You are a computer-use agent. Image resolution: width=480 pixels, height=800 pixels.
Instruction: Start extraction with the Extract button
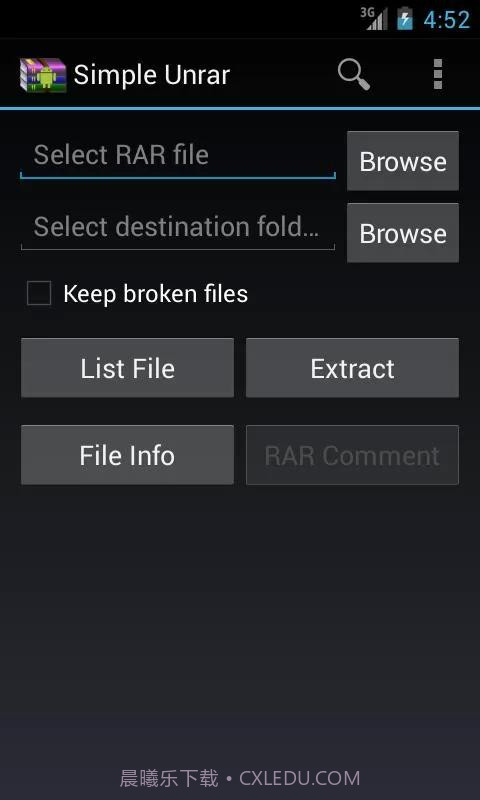352,368
